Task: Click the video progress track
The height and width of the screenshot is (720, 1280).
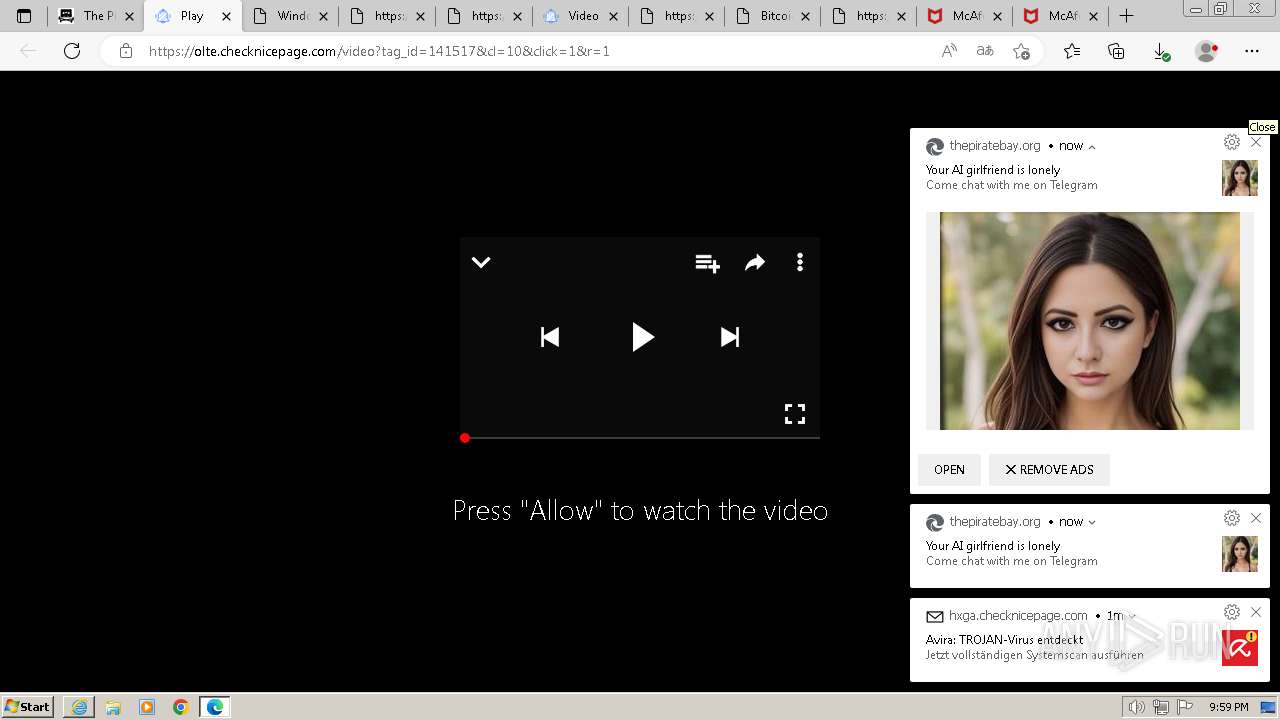Action: coord(640,438)
